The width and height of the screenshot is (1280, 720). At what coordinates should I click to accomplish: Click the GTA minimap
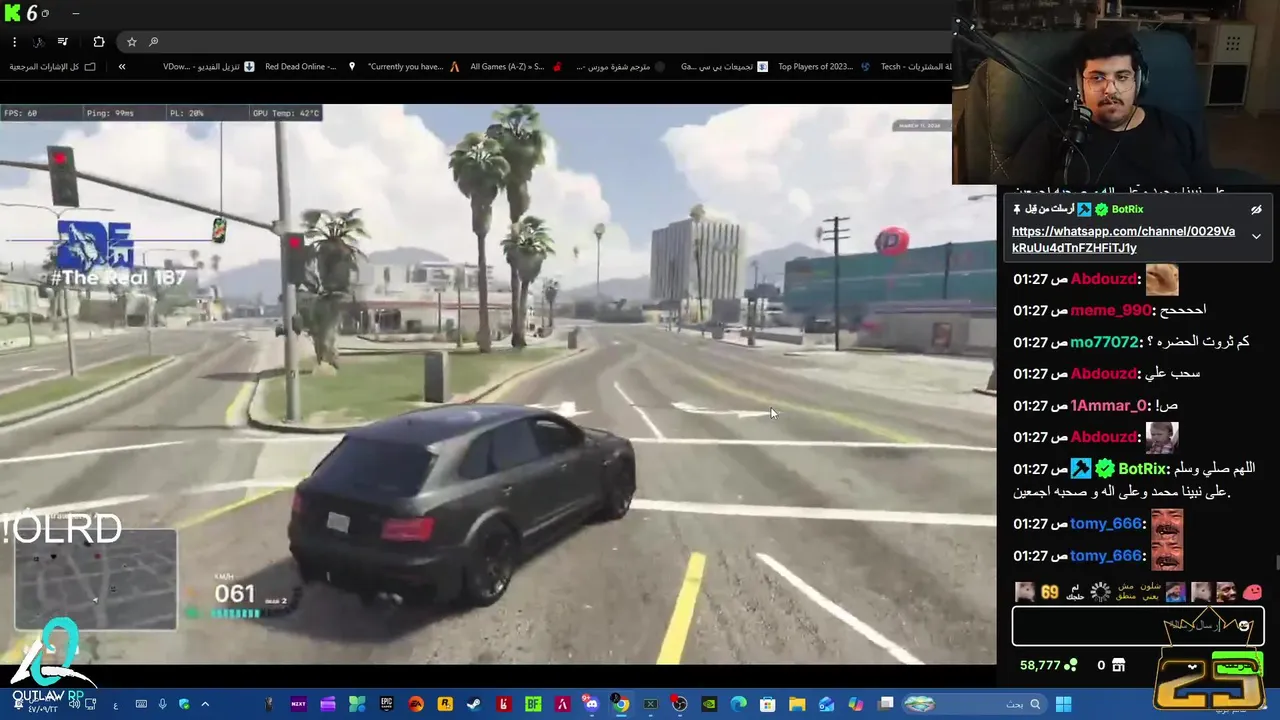pos(96,580)
